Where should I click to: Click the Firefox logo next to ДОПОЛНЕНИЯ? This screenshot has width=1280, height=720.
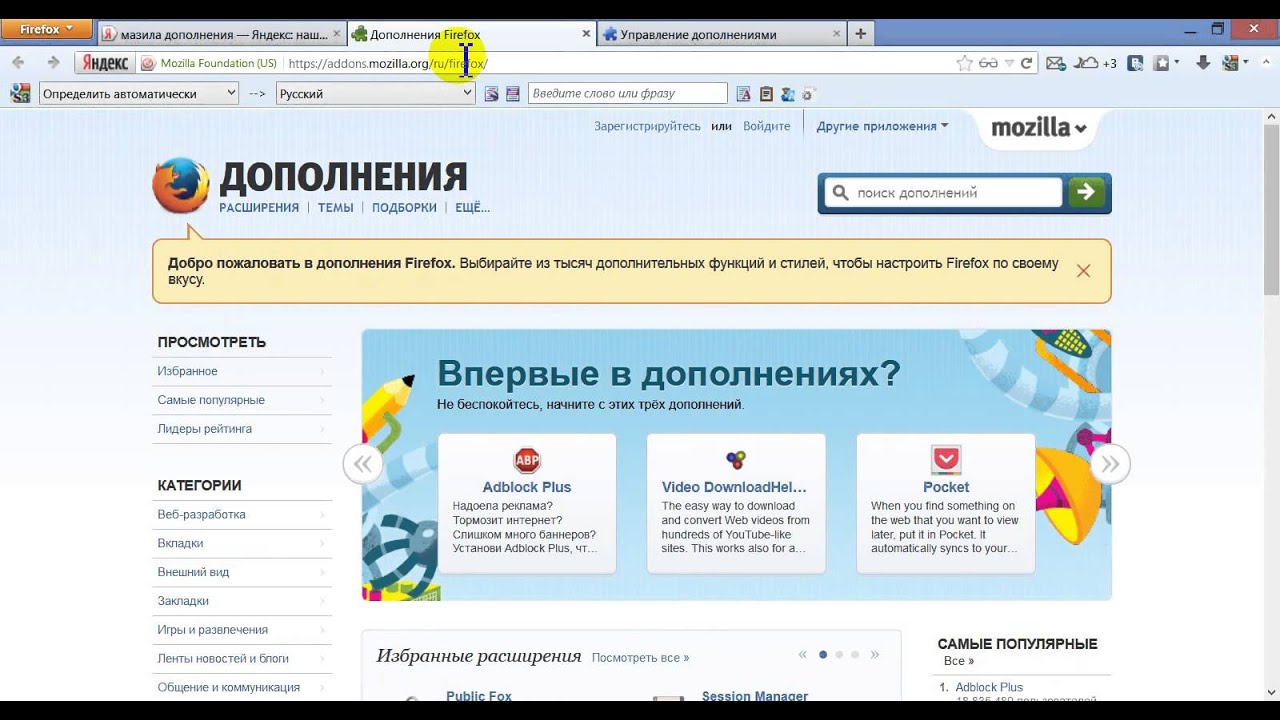[x=181, y=186]
